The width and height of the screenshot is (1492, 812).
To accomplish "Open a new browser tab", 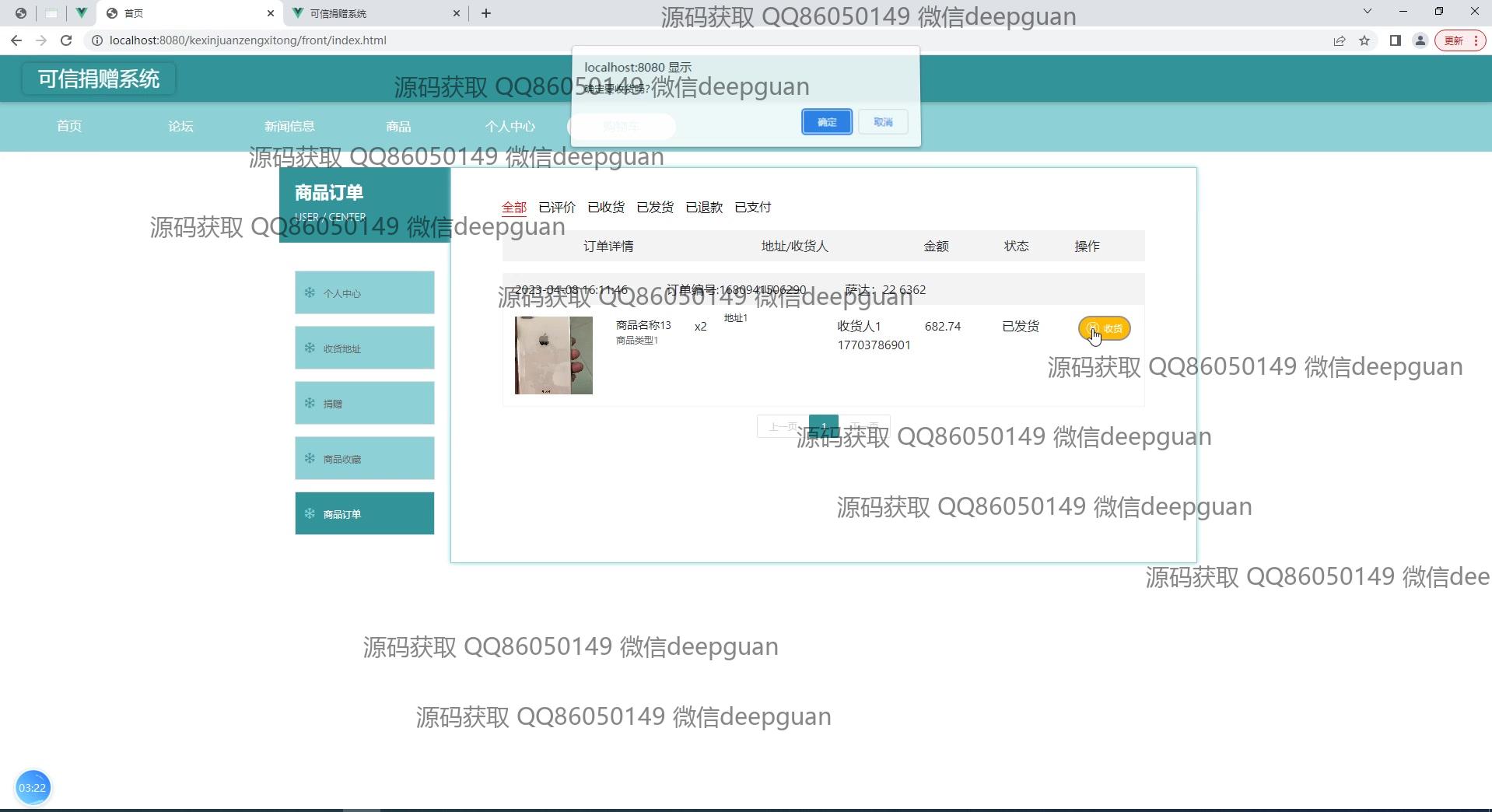I will click(486, 13).
